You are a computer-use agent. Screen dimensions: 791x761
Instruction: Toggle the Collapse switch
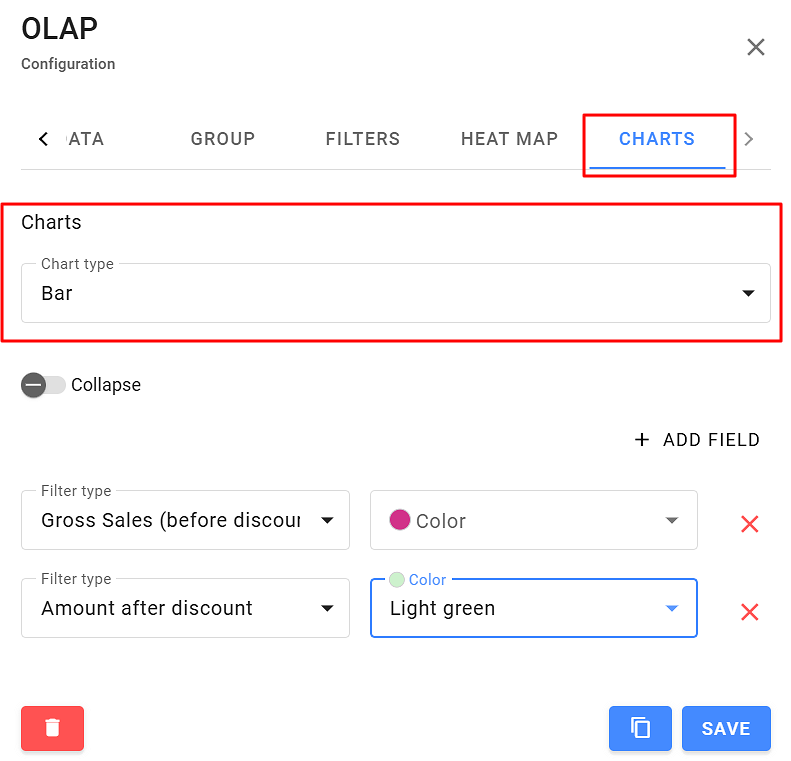point(43,385)
